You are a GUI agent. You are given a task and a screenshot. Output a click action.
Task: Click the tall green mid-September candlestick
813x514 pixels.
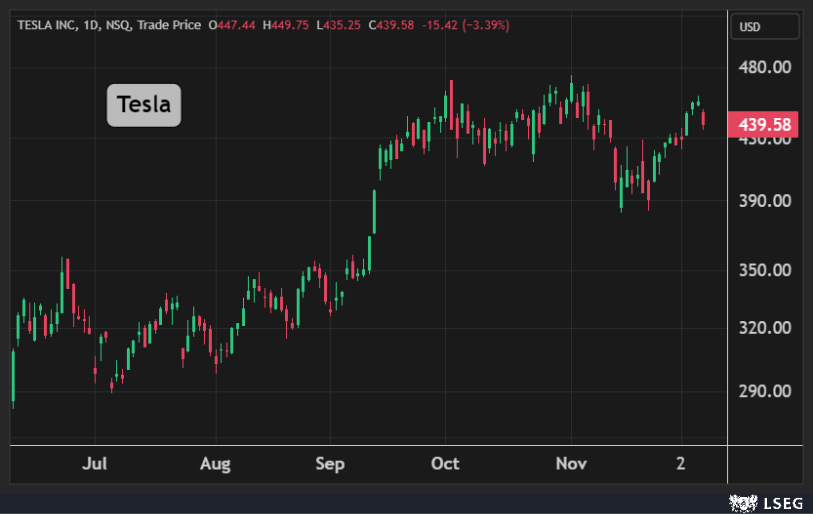(375, 212)
